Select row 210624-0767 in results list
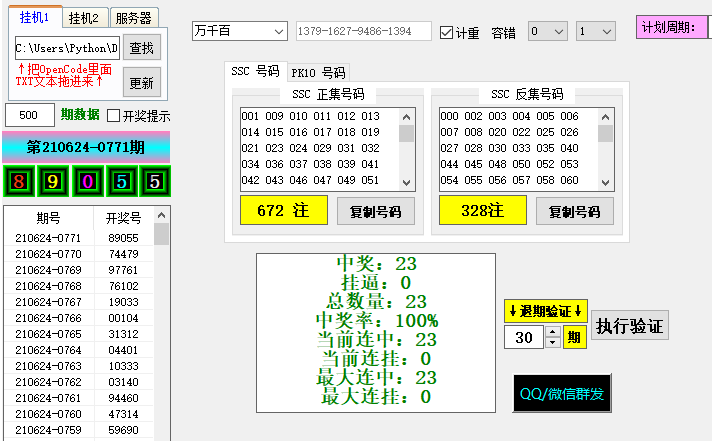The height and width of the screenshot is (441, 712). pos(79,302)
